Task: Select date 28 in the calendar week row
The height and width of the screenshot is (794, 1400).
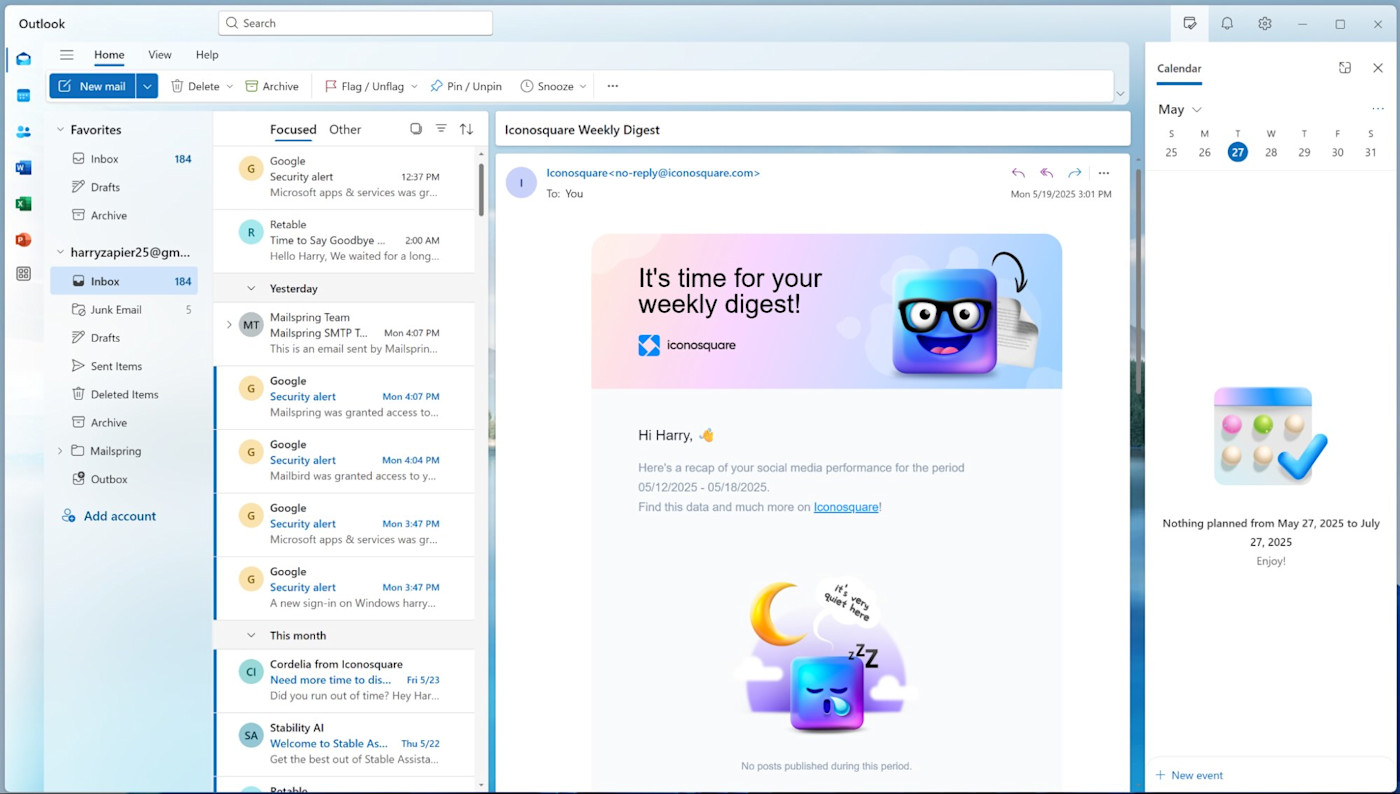Action: (1271, 152)
